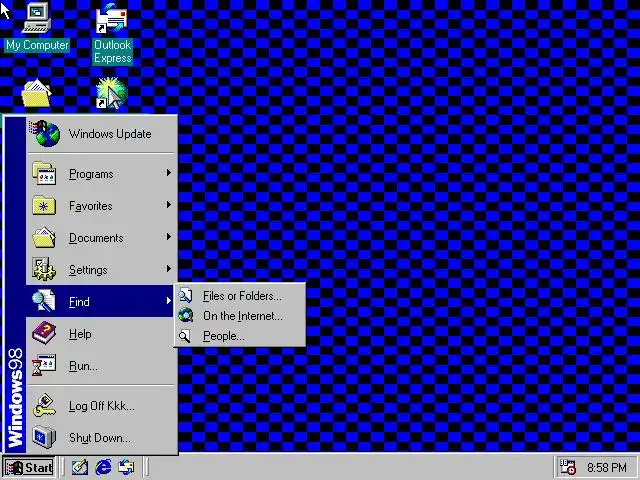640x480 pixels.
Task: Expand the Documents submenu arrow
Action: pyautogui.click(x=169, y=237)
